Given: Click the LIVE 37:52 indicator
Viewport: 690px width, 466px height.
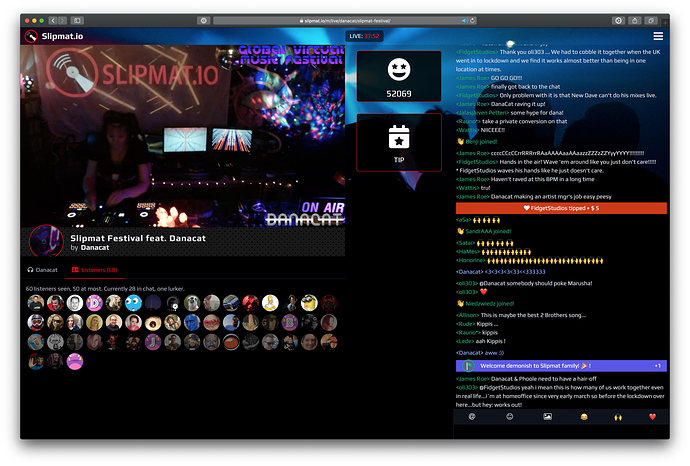Looking at the screenshot, I should pos(364,36).
